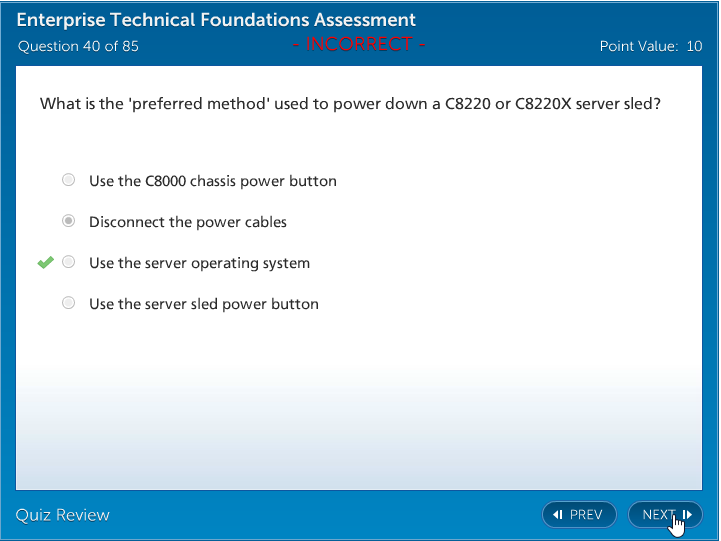
Task: Click the green correct-answer check mark
Action: 45,263
